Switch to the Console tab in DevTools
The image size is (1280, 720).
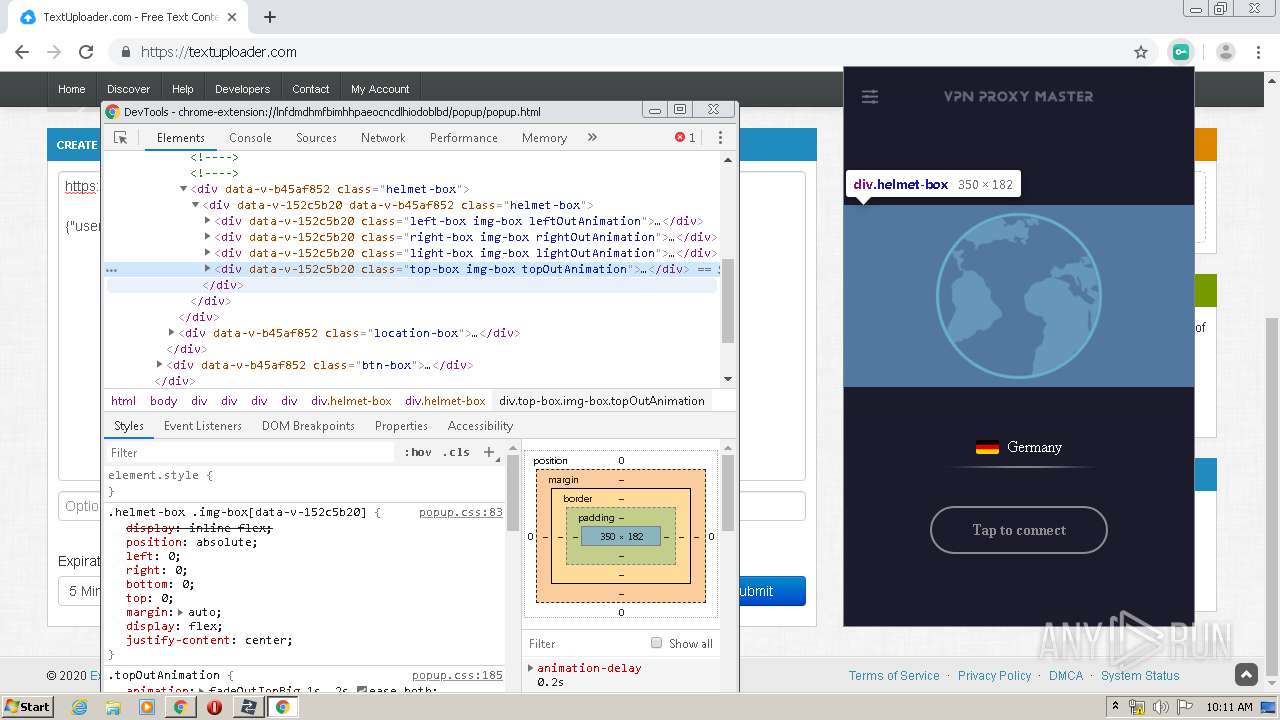click(250, 138)
